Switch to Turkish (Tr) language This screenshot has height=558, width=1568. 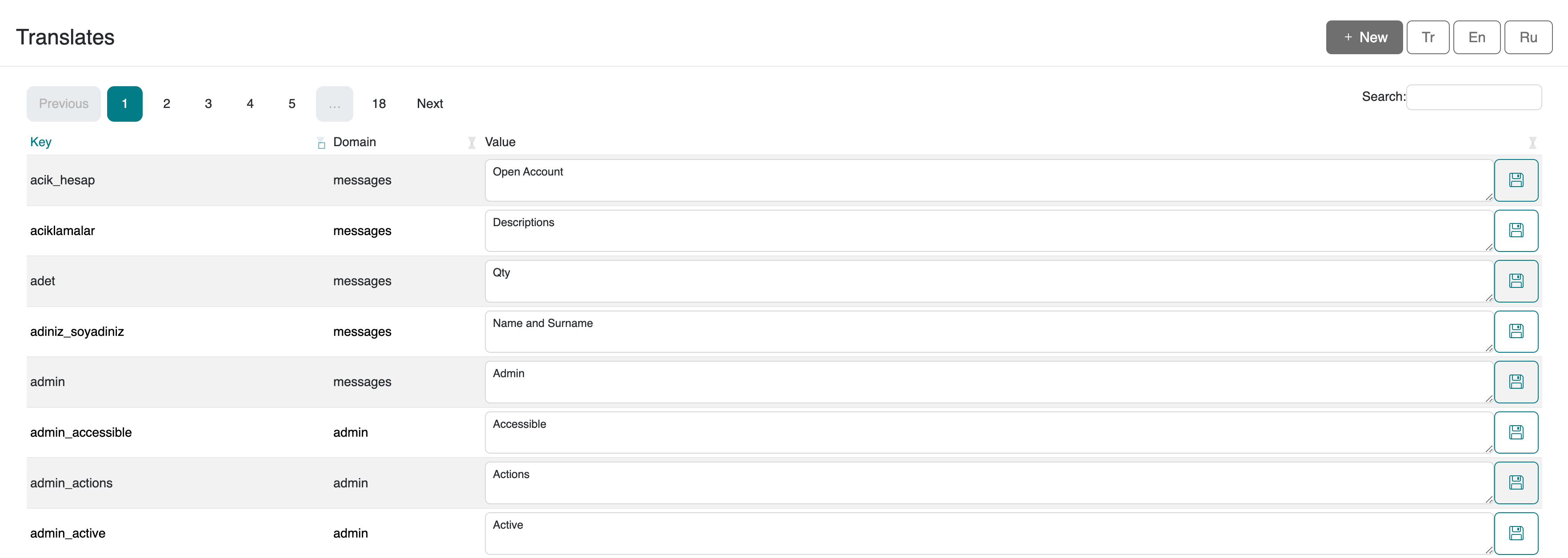coord(1428,37)
